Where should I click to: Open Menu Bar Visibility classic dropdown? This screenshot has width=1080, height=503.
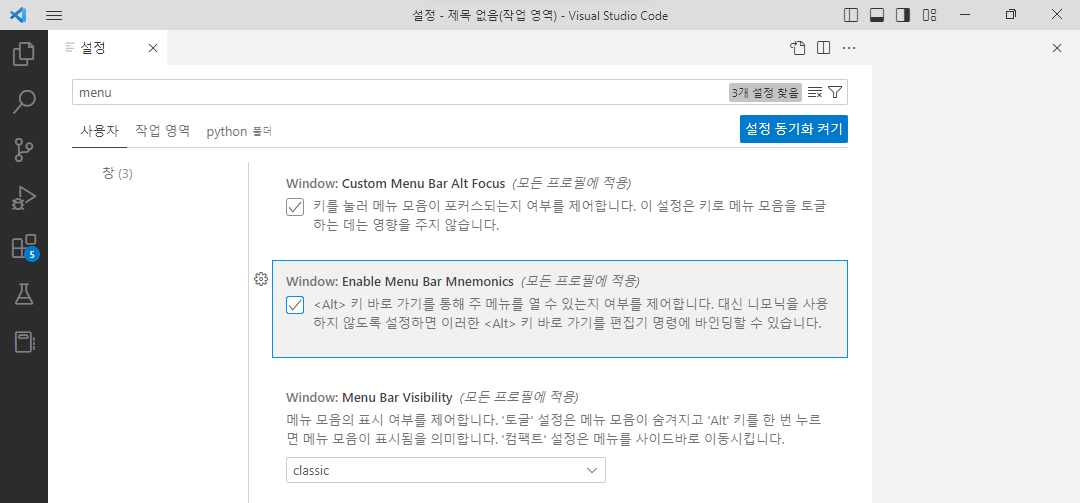[446, 471]
